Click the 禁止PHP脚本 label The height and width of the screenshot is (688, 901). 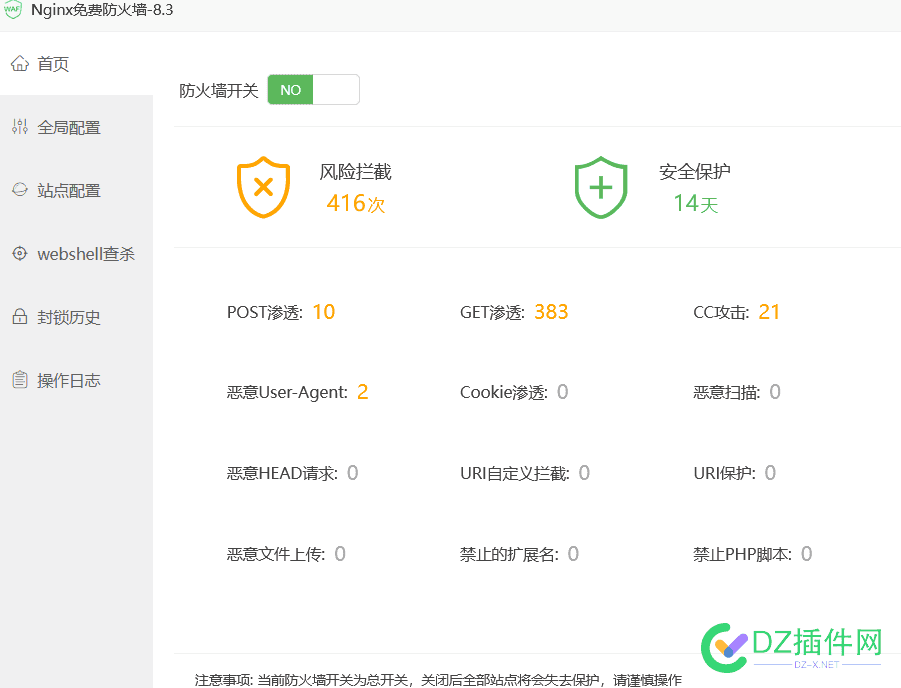pyautogui.click(x=742, y=555)
